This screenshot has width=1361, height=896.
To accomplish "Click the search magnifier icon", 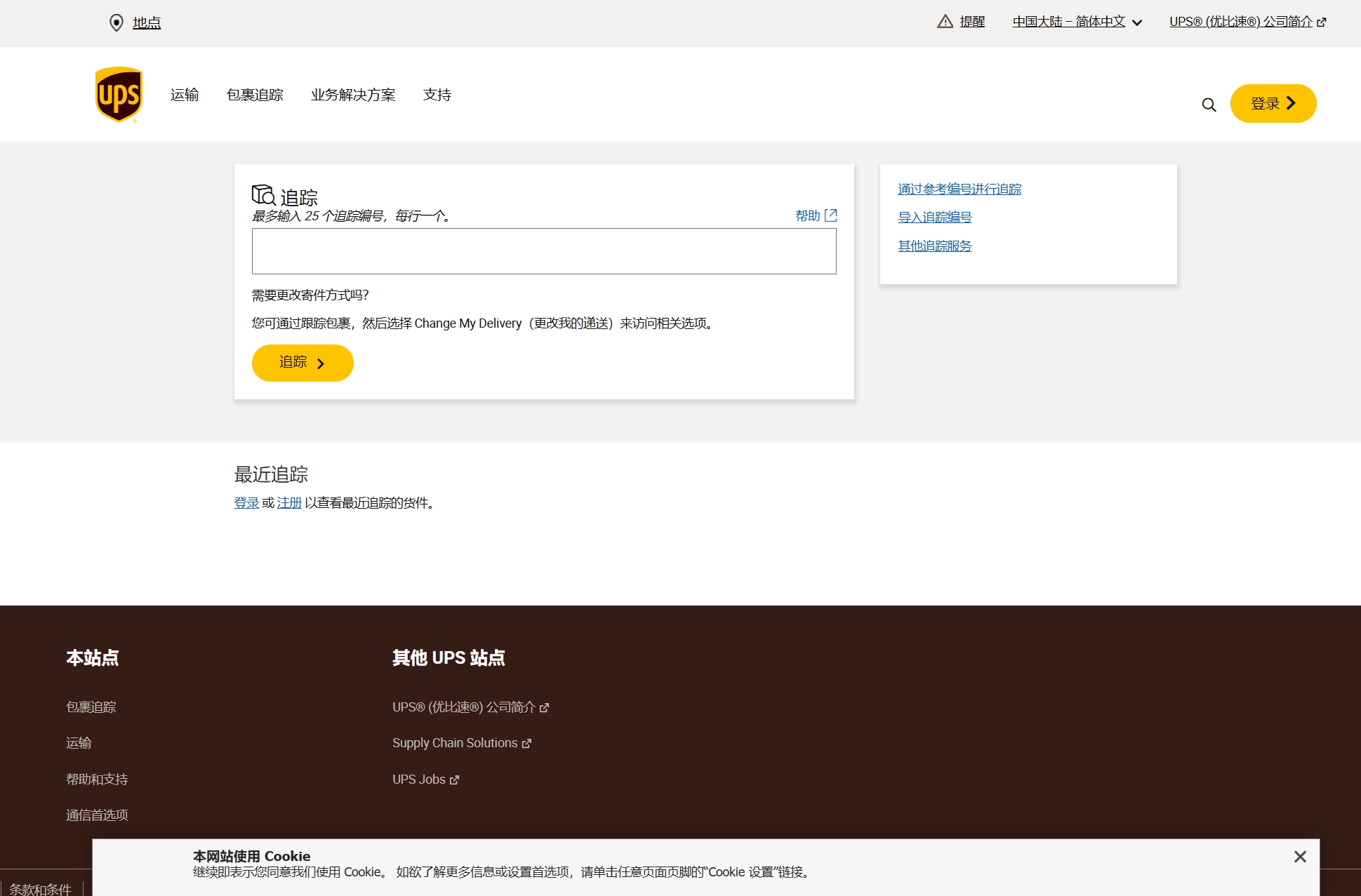I will click(1209, 105).
